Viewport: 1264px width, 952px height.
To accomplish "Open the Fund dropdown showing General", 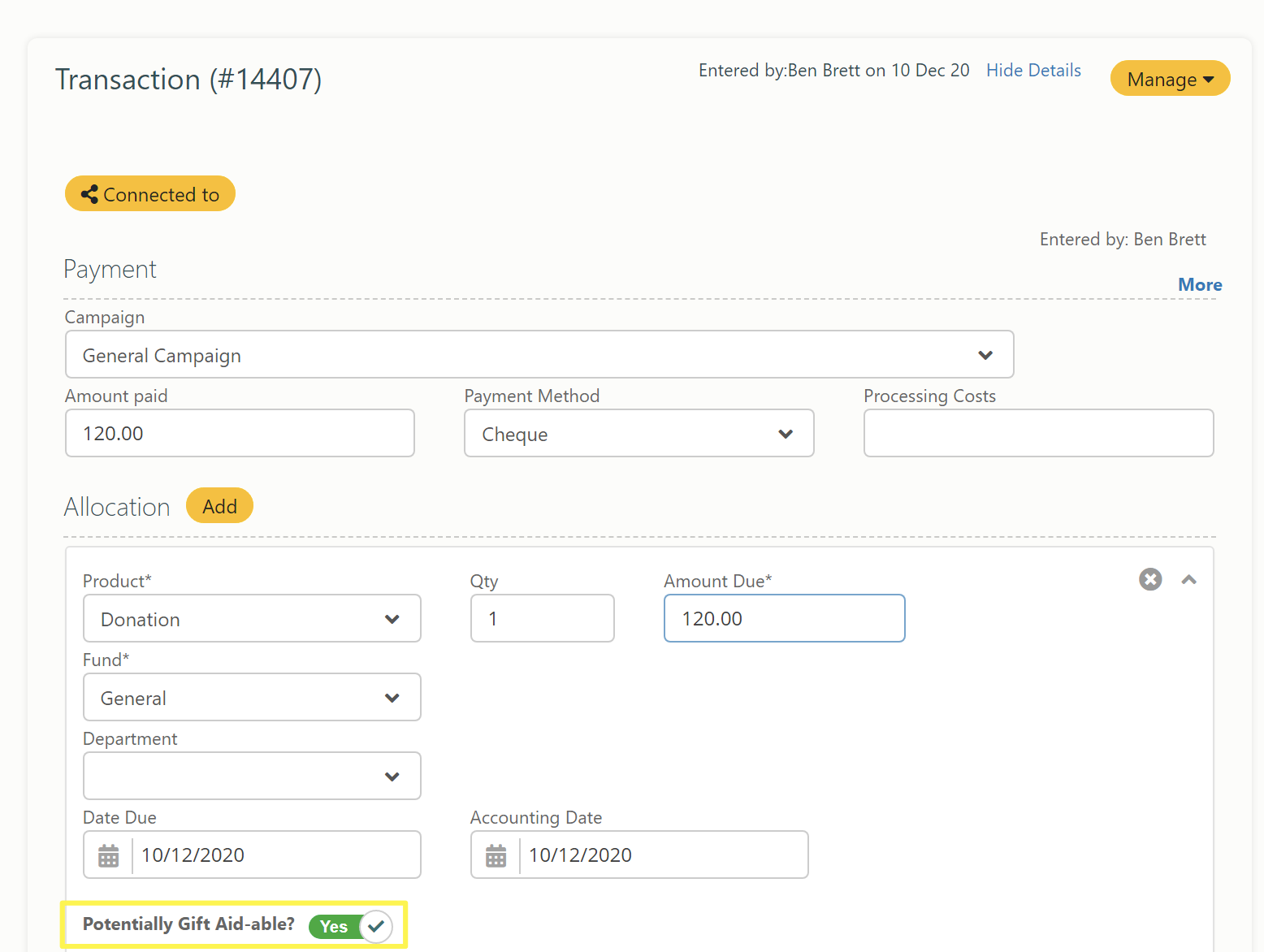I will (x=252, y=697).
